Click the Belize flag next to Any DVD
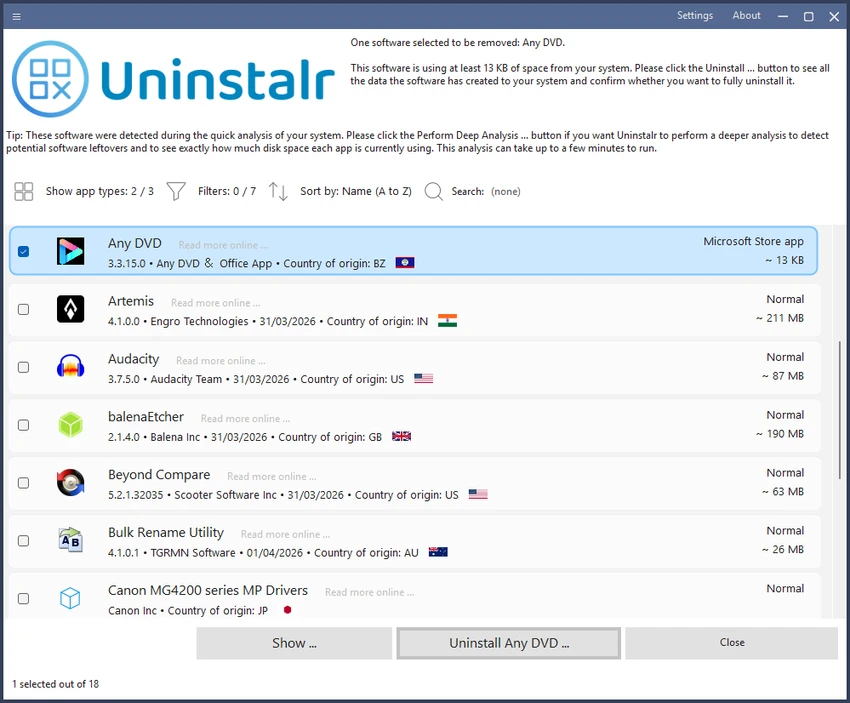 pos(405,263)
